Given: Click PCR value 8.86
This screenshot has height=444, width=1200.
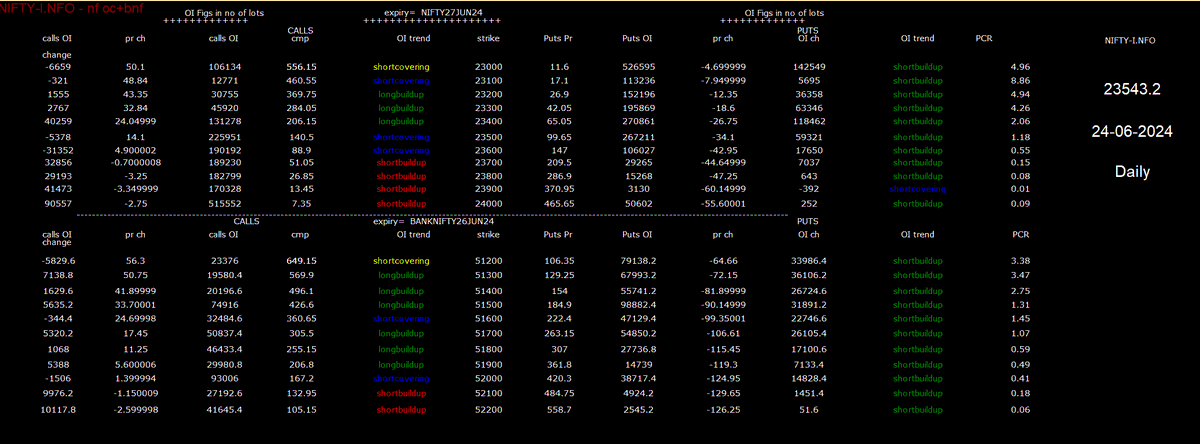Looking at the screenshot, I should click(1021, 80).
